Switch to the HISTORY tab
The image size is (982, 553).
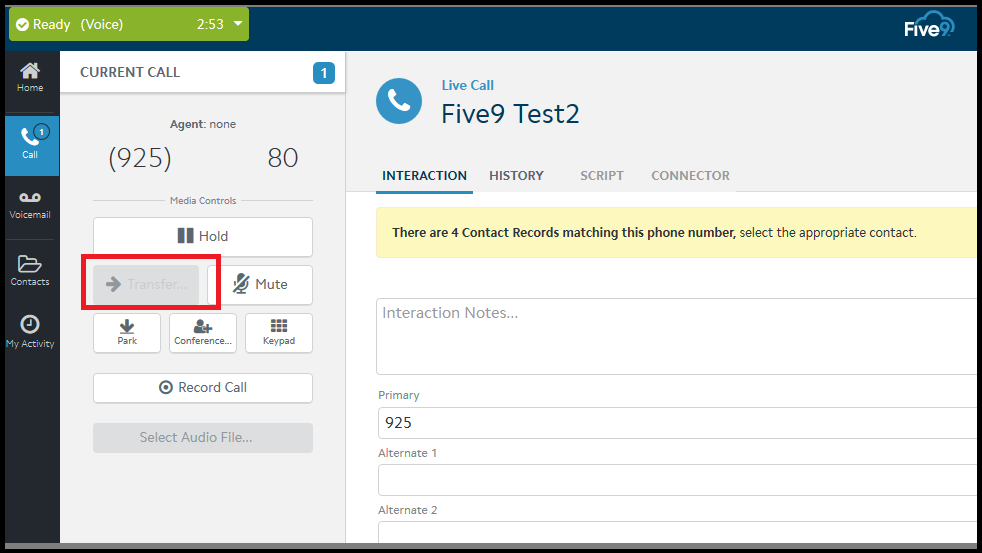pyautogui.click(x=516, y=176)
